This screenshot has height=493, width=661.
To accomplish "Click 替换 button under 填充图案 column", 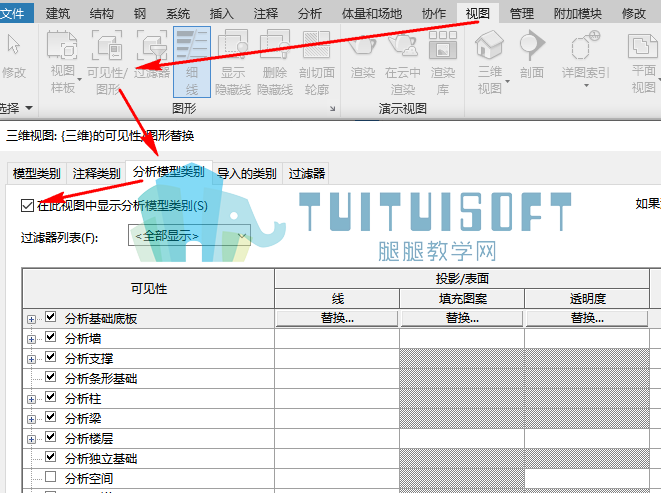I will pyautogui.click(x=462, y=318).
